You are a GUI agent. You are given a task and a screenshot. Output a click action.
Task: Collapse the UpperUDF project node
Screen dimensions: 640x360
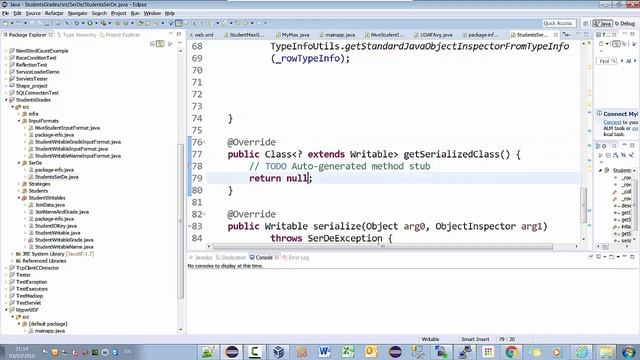tap(7, 310)
